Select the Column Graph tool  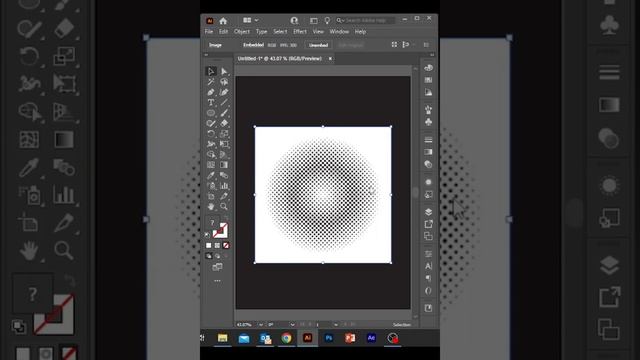tap(224, 186)
